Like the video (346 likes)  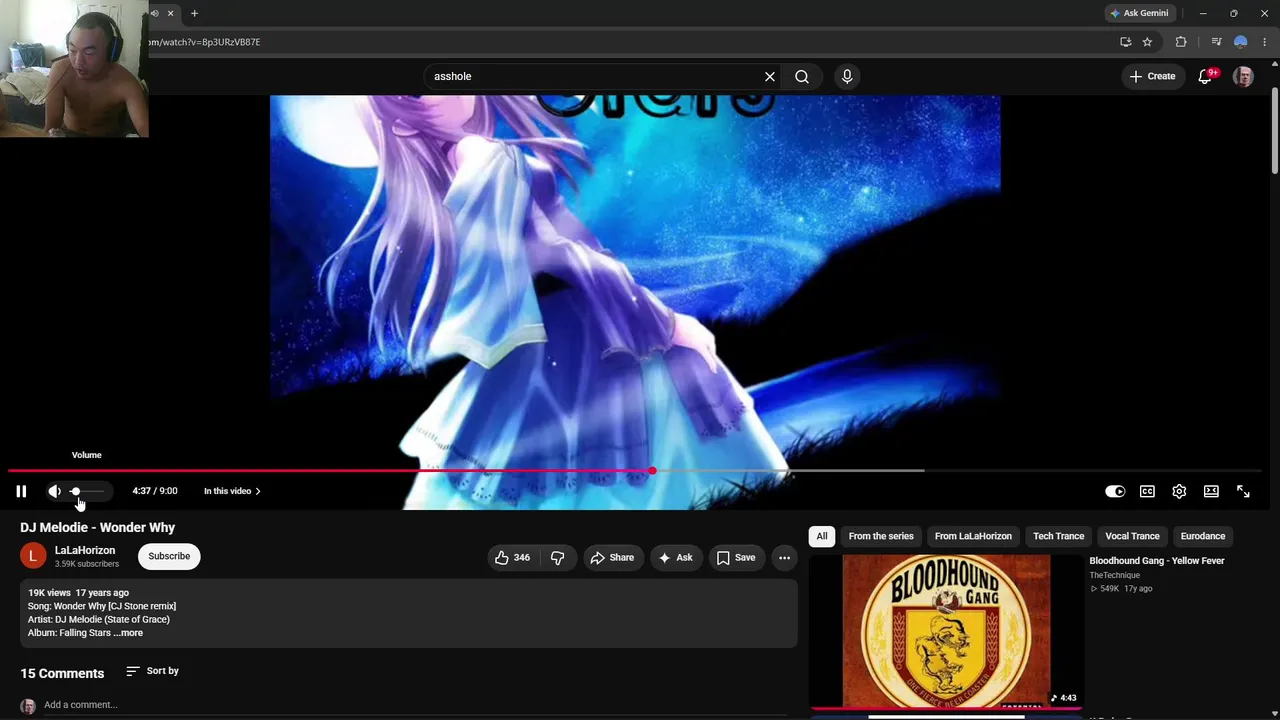coord(512,557)
